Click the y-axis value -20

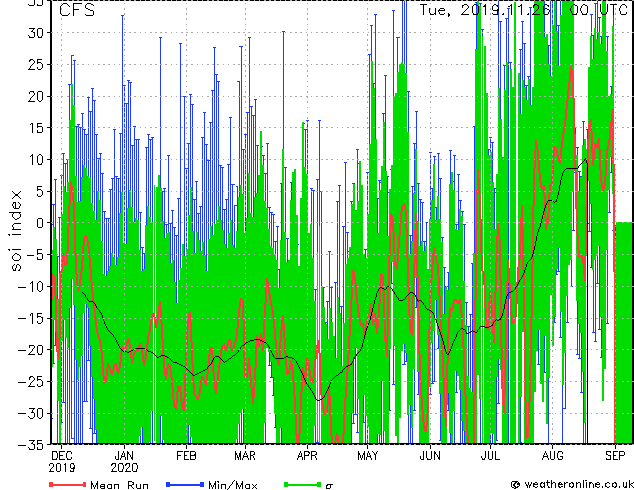32,350
